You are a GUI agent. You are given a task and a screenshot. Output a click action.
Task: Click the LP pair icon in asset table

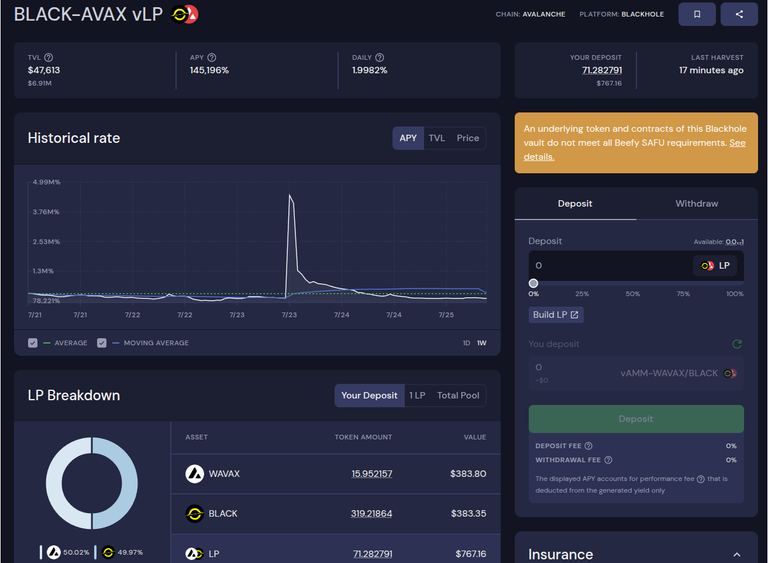(194, 554)
